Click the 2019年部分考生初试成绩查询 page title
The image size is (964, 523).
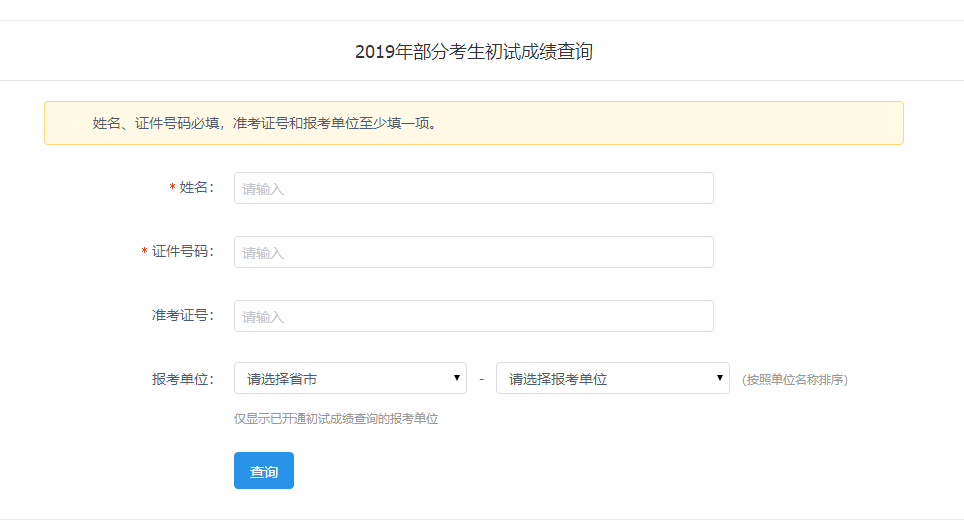[x=474, y=52]
